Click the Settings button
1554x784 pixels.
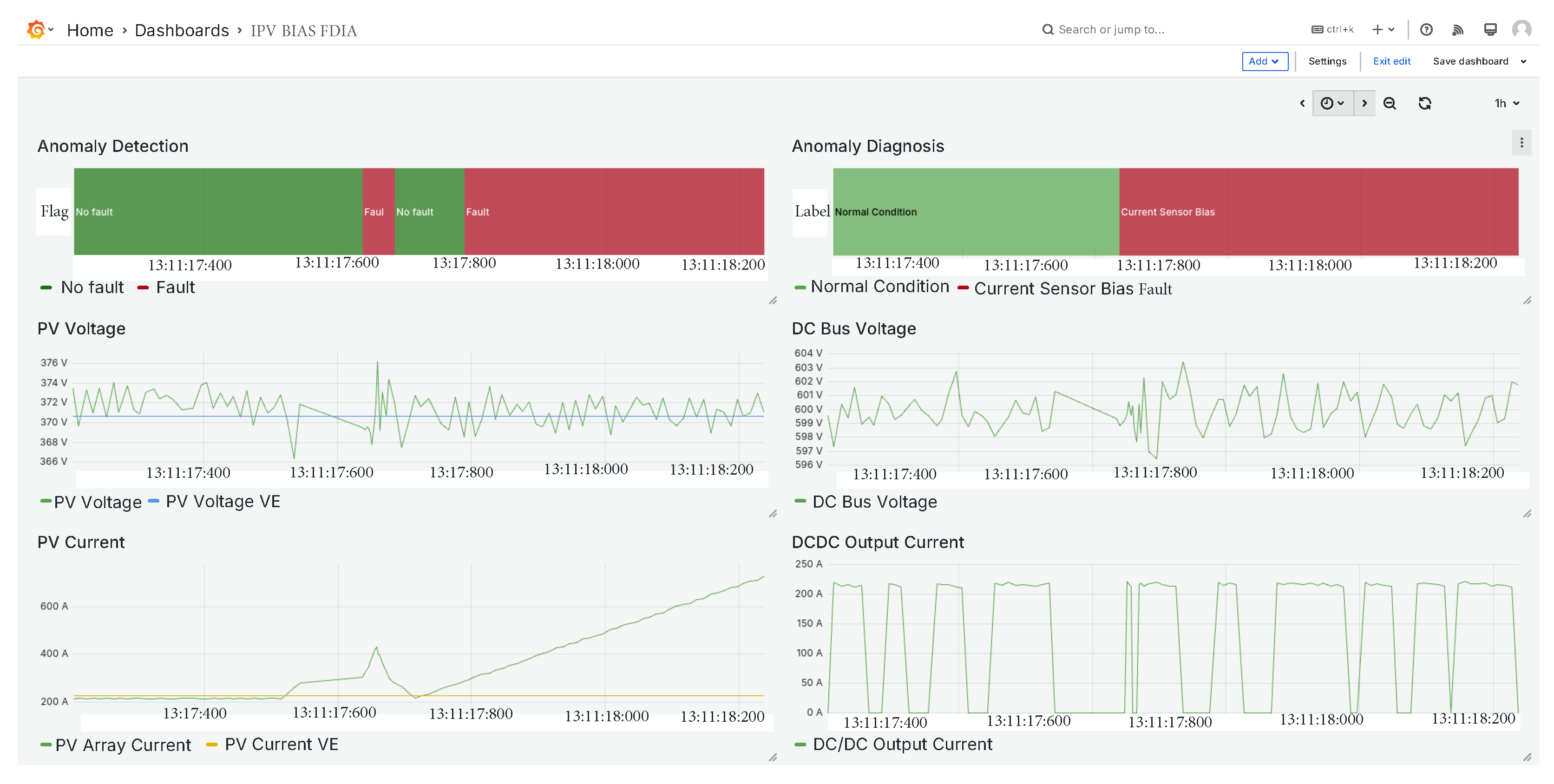1326,61
